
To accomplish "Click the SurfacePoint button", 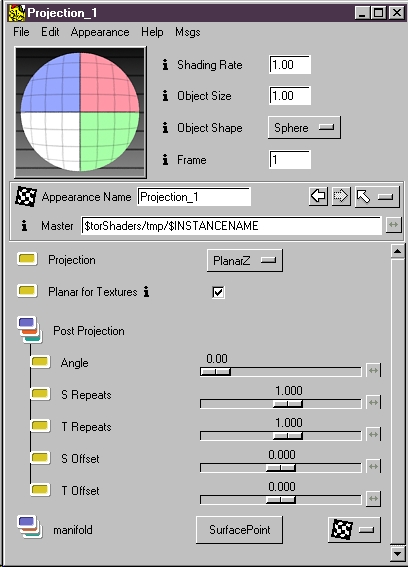I will 239,530.
